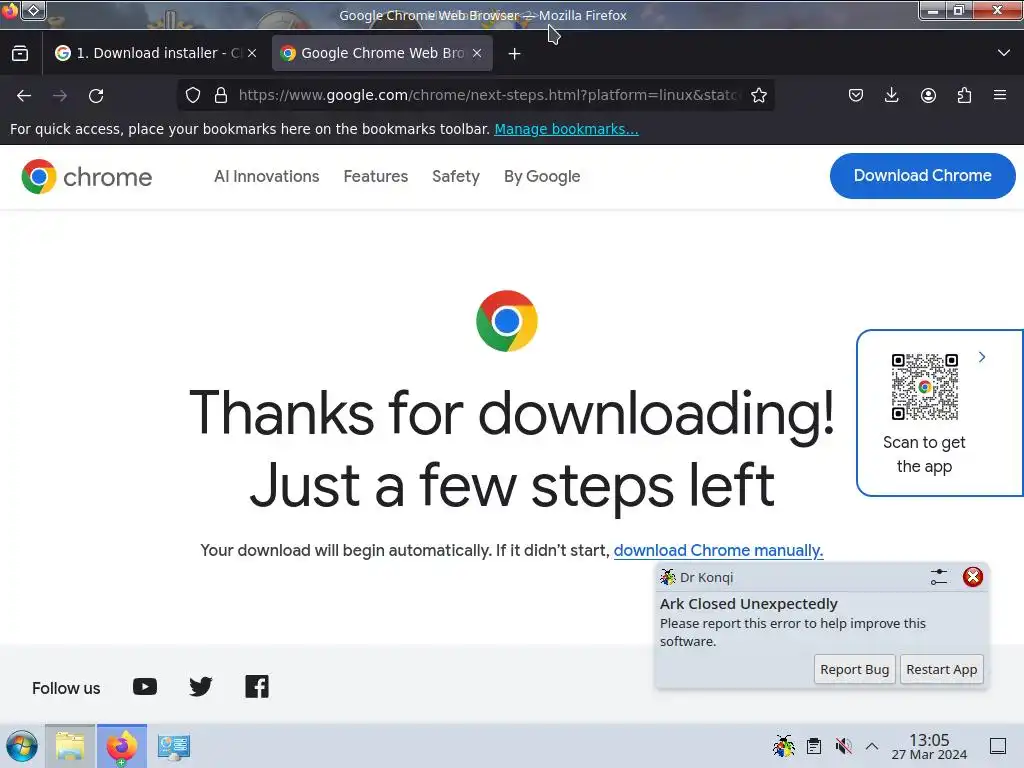This screenshot has height=768, width=1024.
Task: Click download Chrome manually link
Action: click(x=718, y=551)
